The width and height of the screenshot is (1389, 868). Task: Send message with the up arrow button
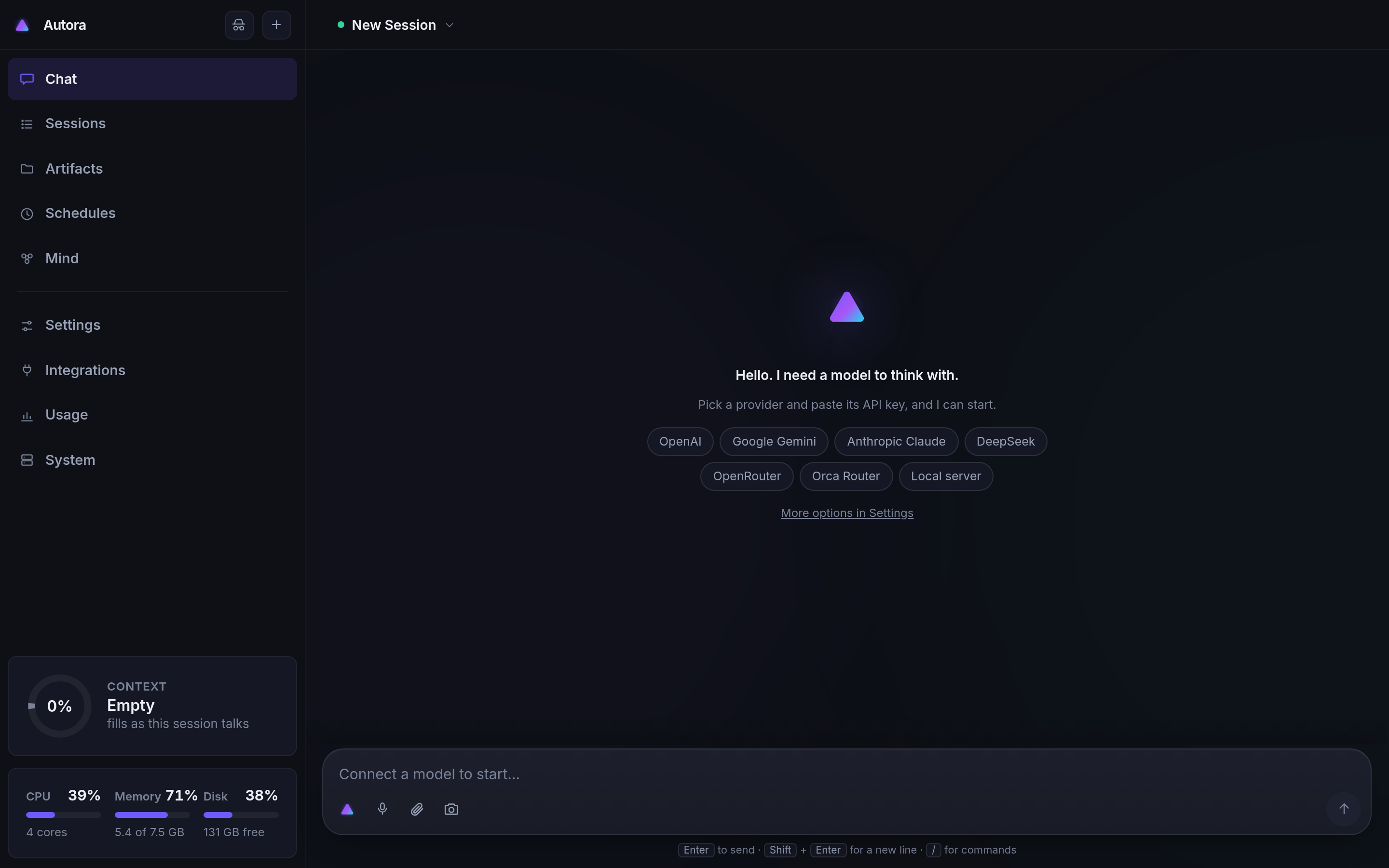click(x=1343, y=809)
